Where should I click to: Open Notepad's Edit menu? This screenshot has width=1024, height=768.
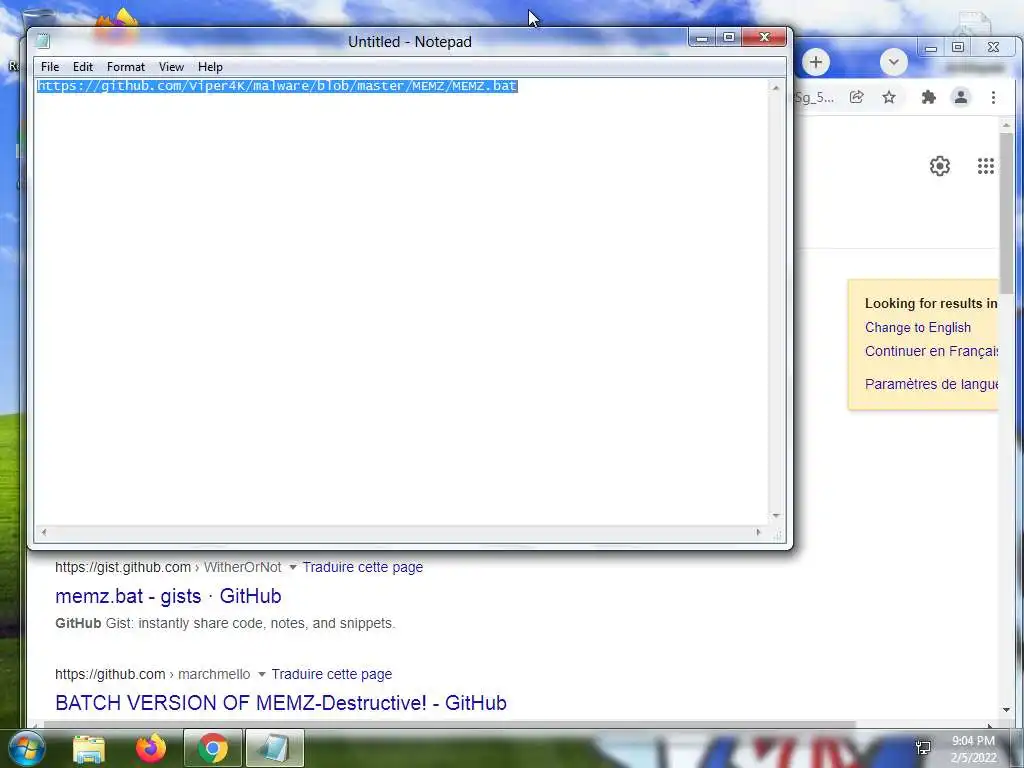[x=83, y=67]
